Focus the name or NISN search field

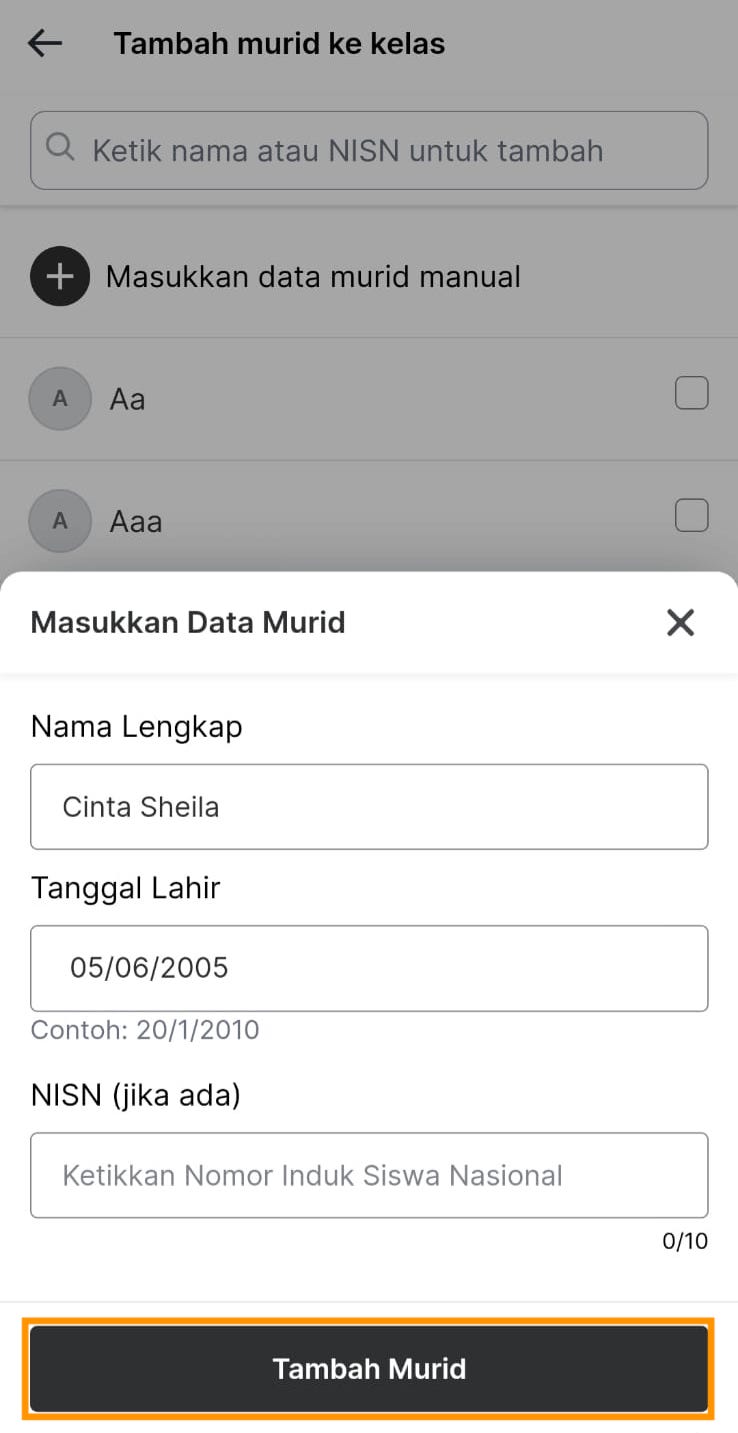pyautogui.click(x=380, y=151)
